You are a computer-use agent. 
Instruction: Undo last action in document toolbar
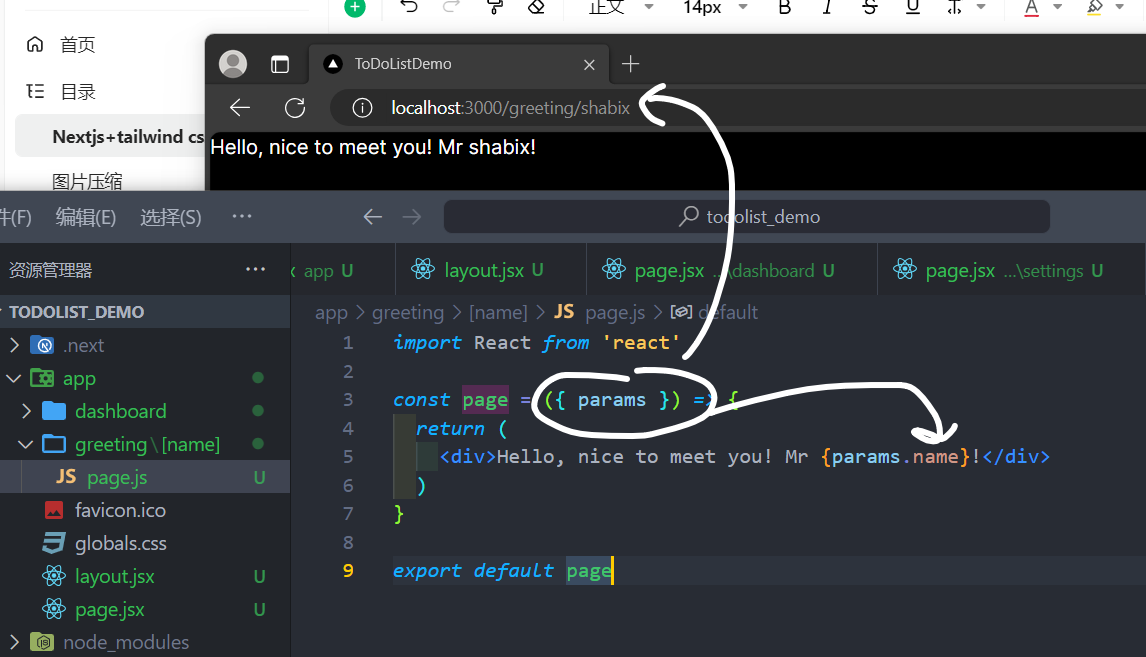click(x=409, y=7)
